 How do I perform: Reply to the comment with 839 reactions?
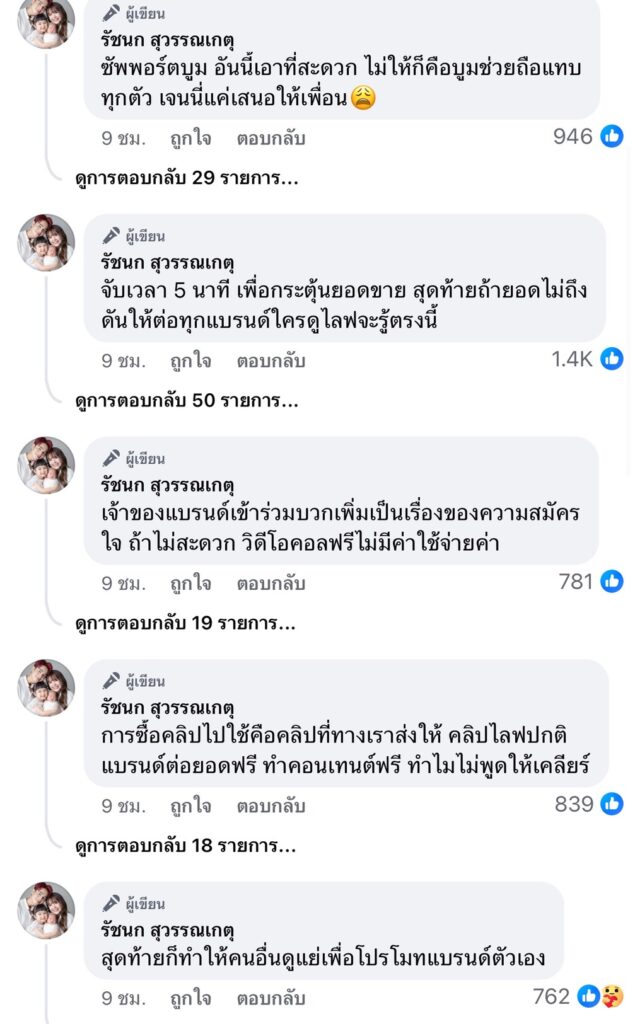270,805
